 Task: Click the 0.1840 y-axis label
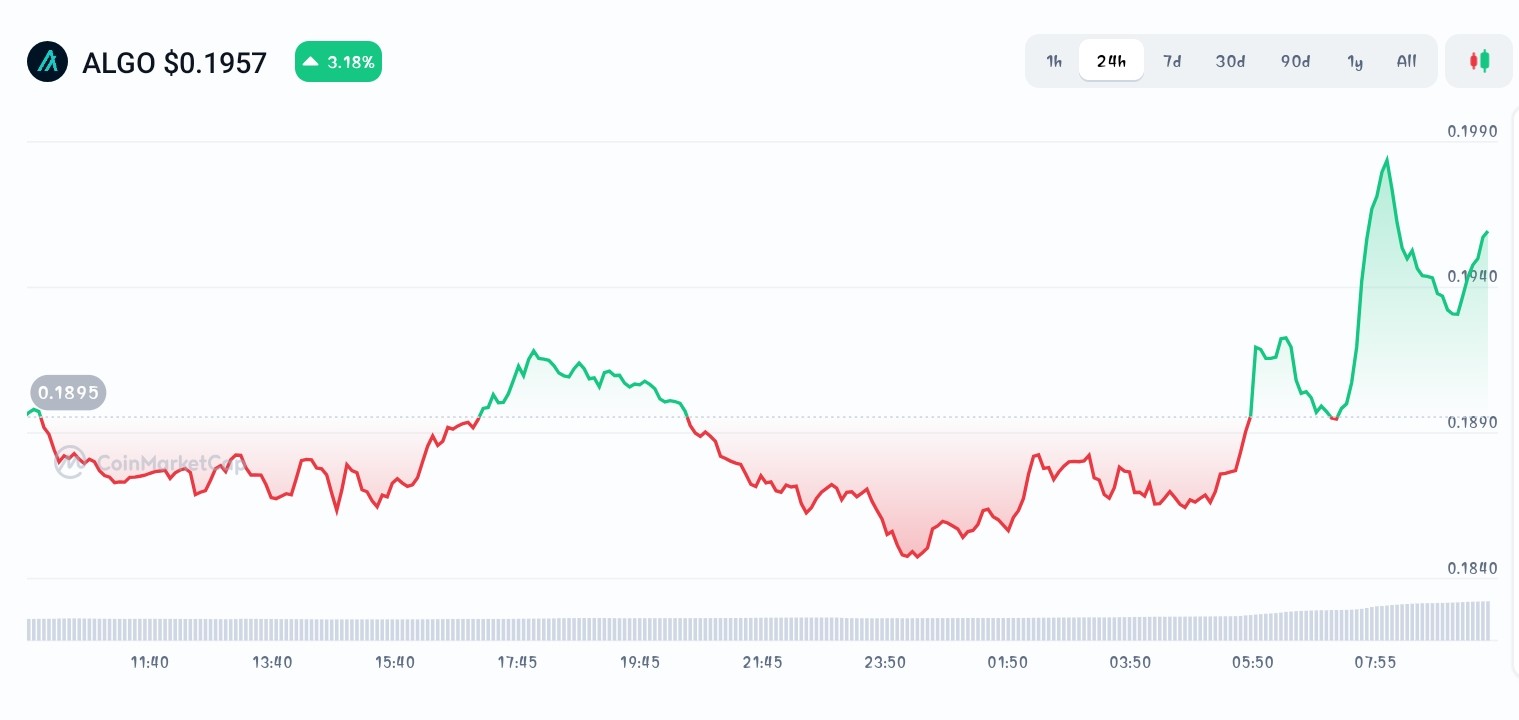pyautogui.click(x=1472, y=568)
